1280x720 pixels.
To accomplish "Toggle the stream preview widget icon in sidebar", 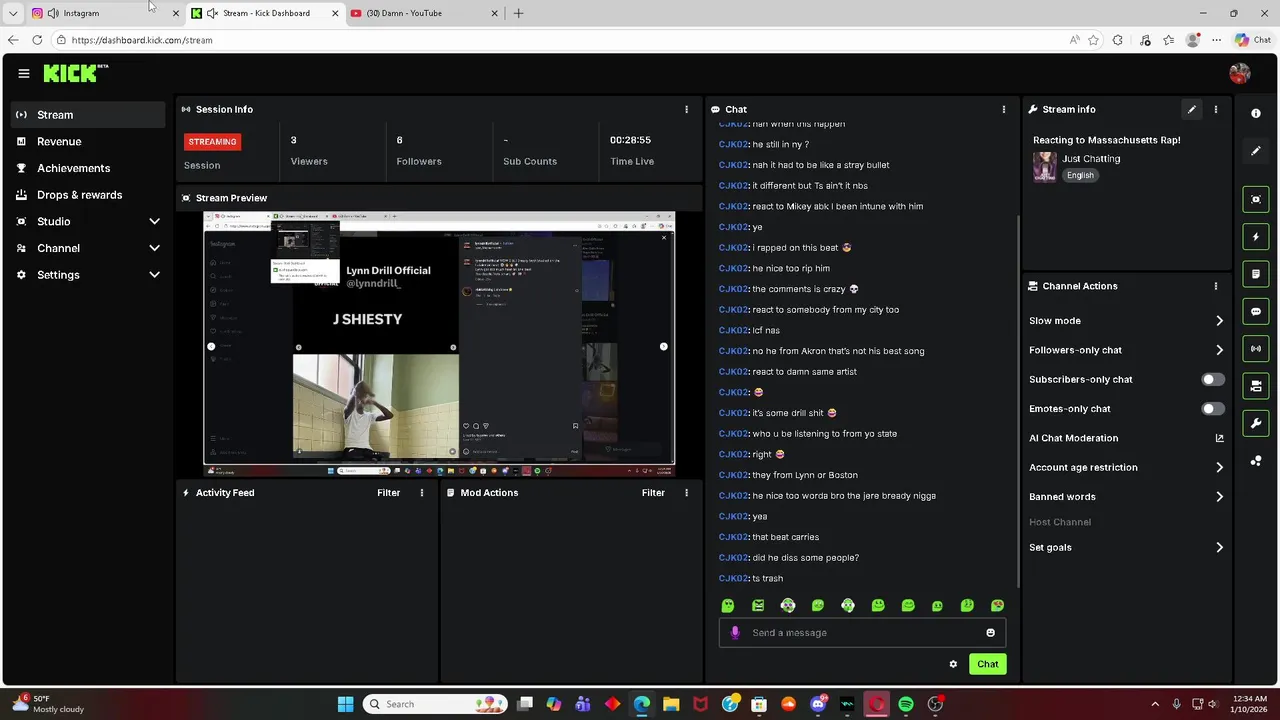I will click(1256, 199).
